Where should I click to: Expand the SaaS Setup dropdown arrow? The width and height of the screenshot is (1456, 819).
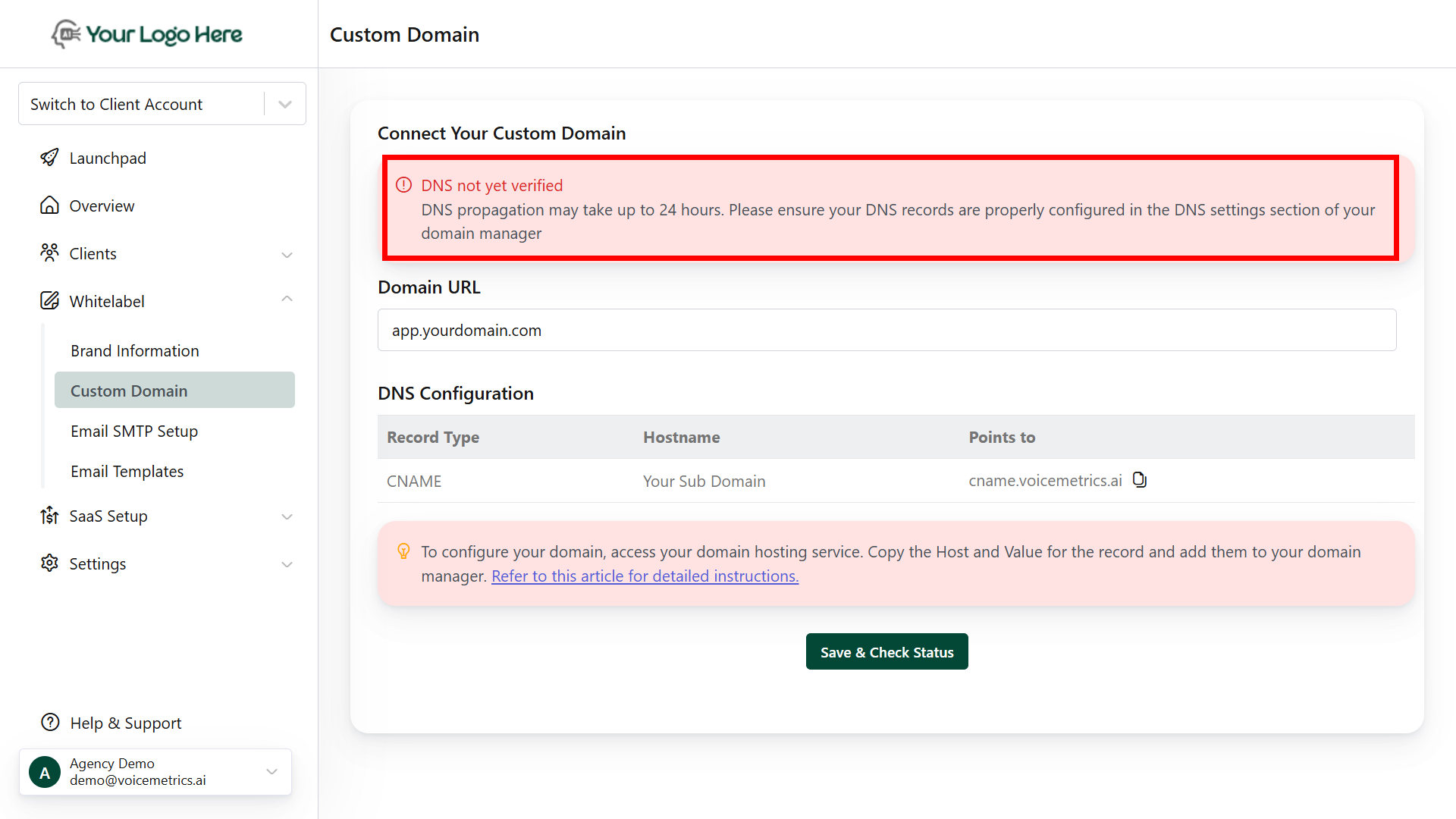click(x=287, y=516)
